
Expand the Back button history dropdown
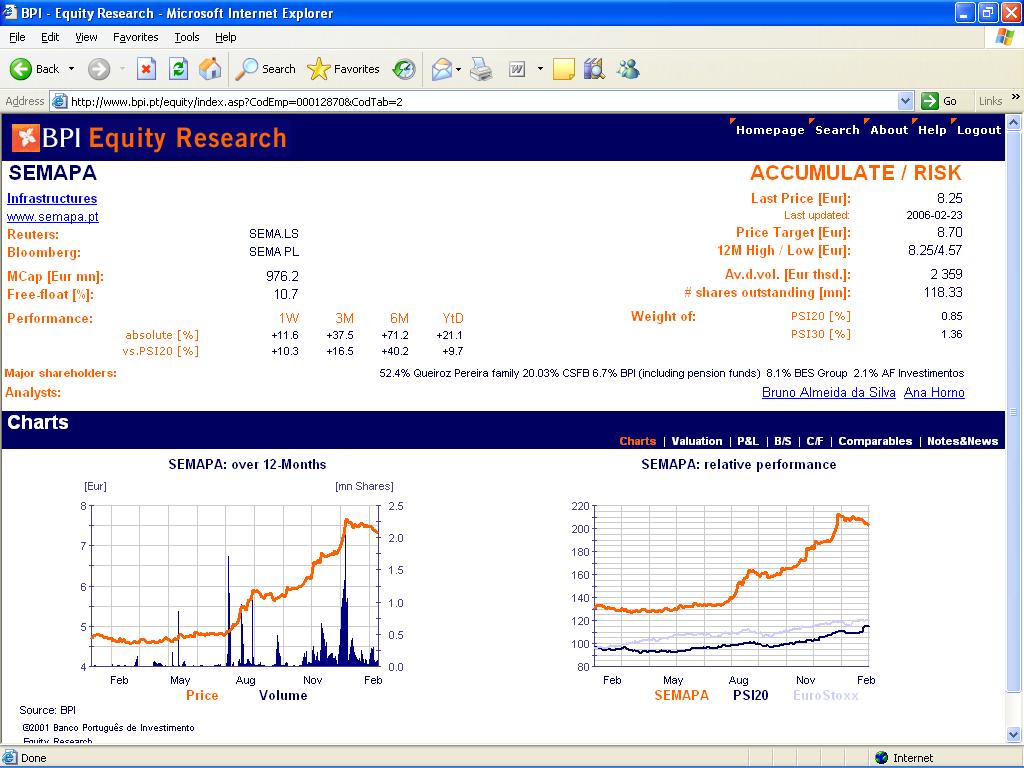(71, 69)
